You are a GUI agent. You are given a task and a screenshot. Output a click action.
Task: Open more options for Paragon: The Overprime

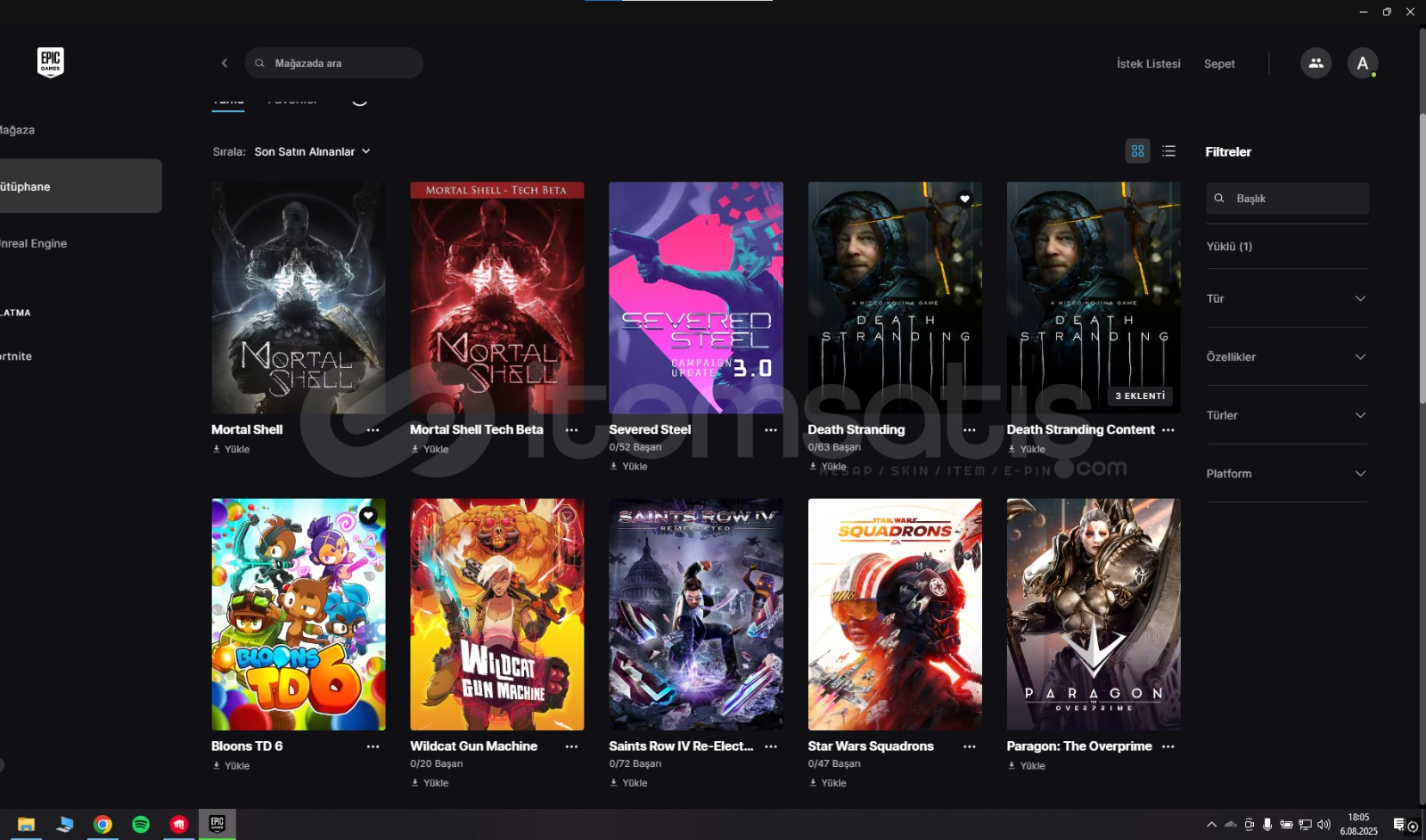[1168, 746]
